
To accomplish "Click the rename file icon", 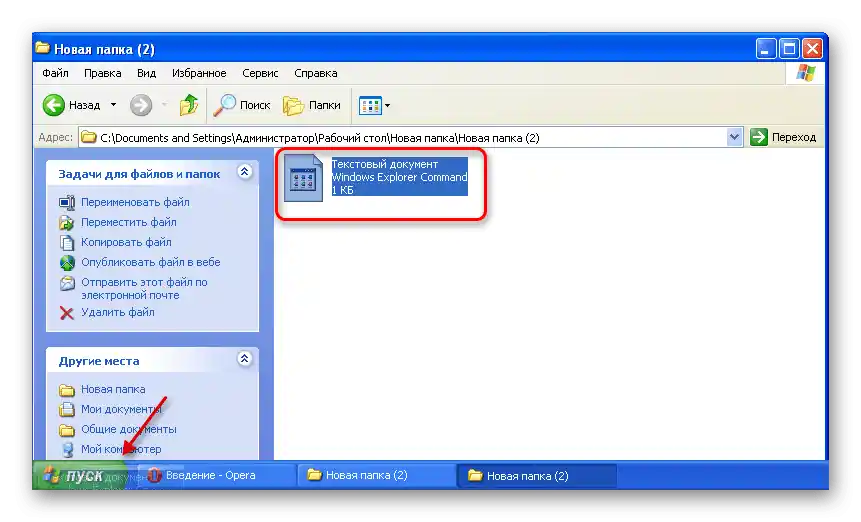I will [x=67, y=203].
